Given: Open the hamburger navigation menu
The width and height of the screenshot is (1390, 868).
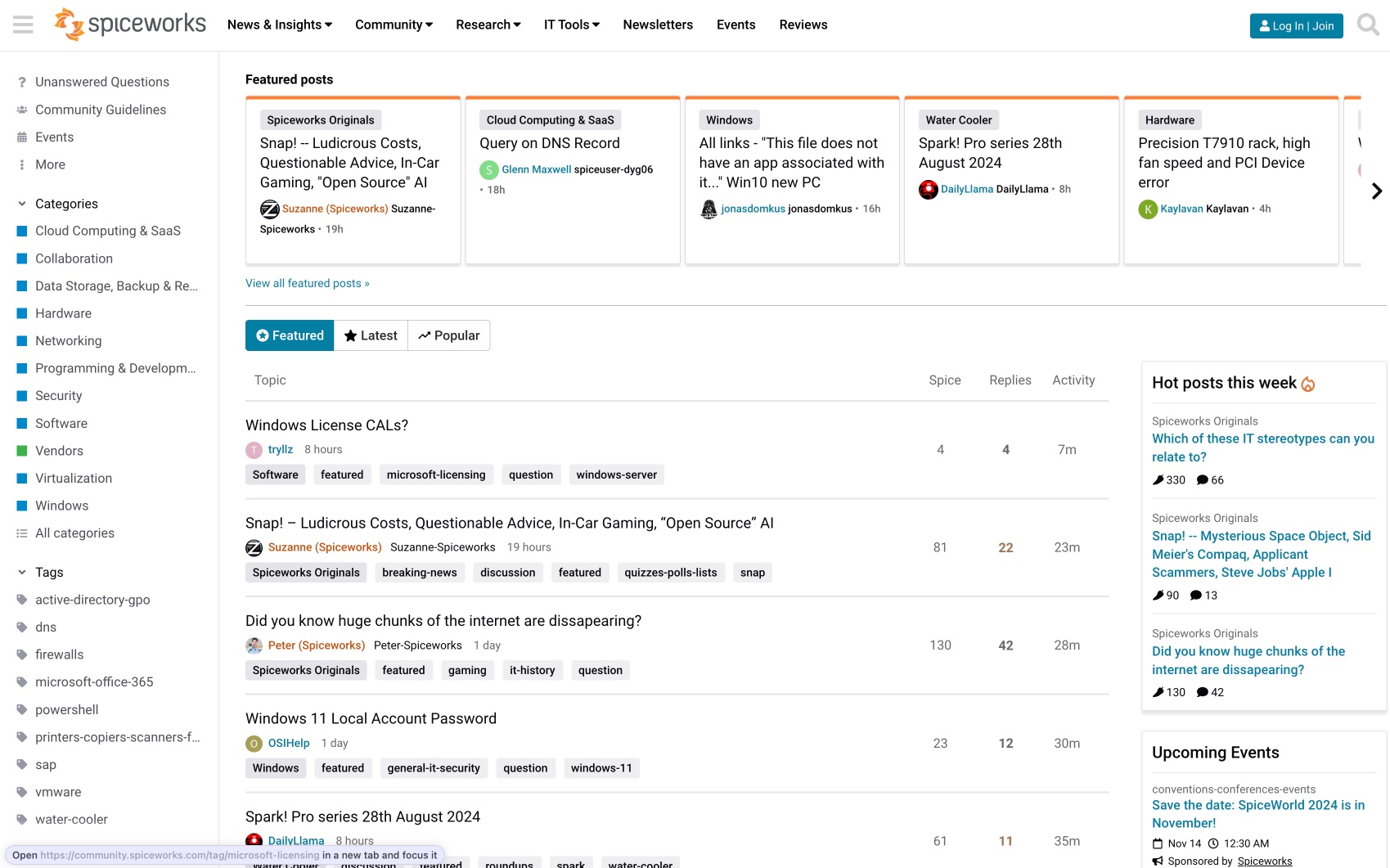Looking at the screenshot, I should (x=23, y=24).
